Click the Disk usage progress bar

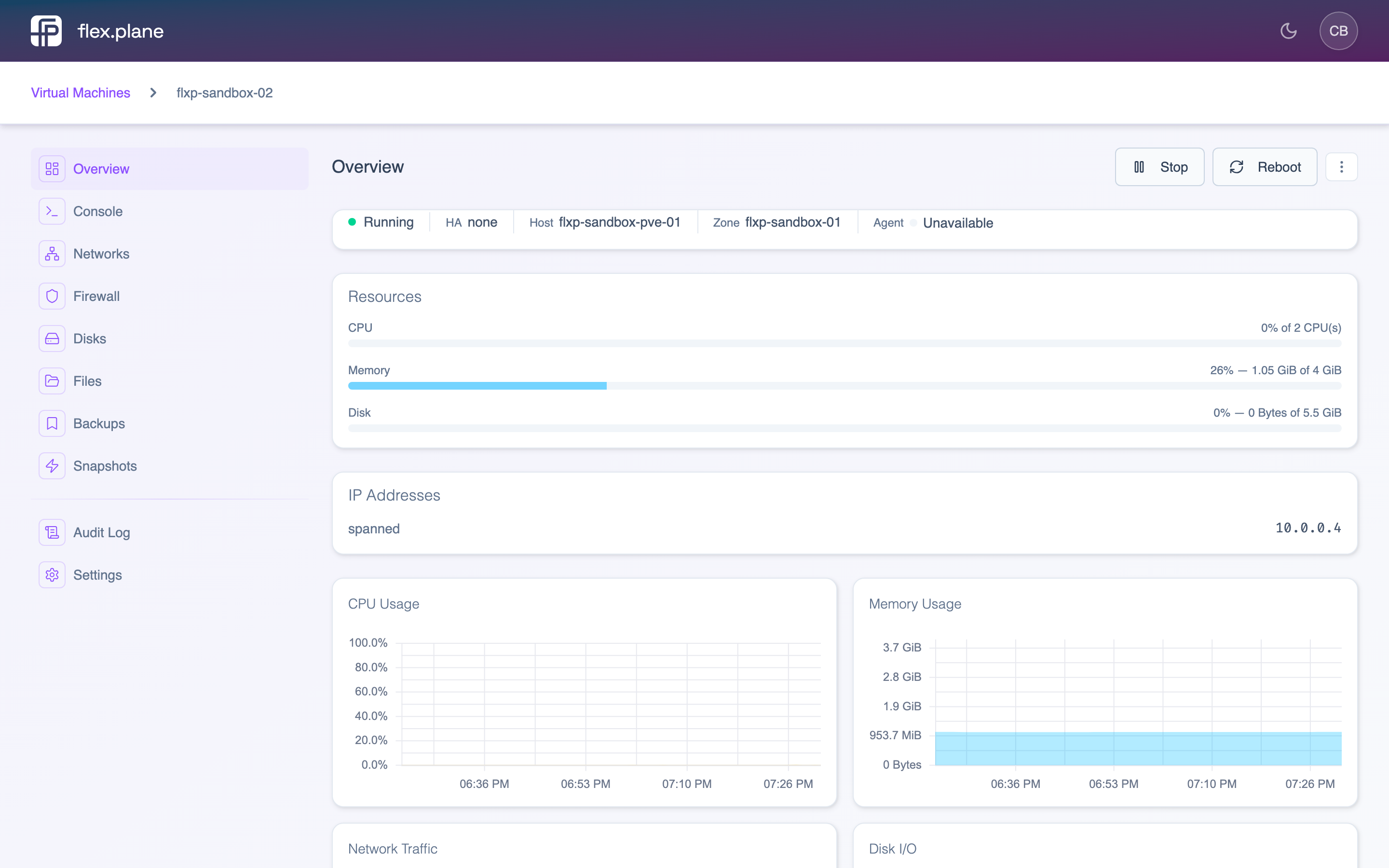tap(844, 428)
